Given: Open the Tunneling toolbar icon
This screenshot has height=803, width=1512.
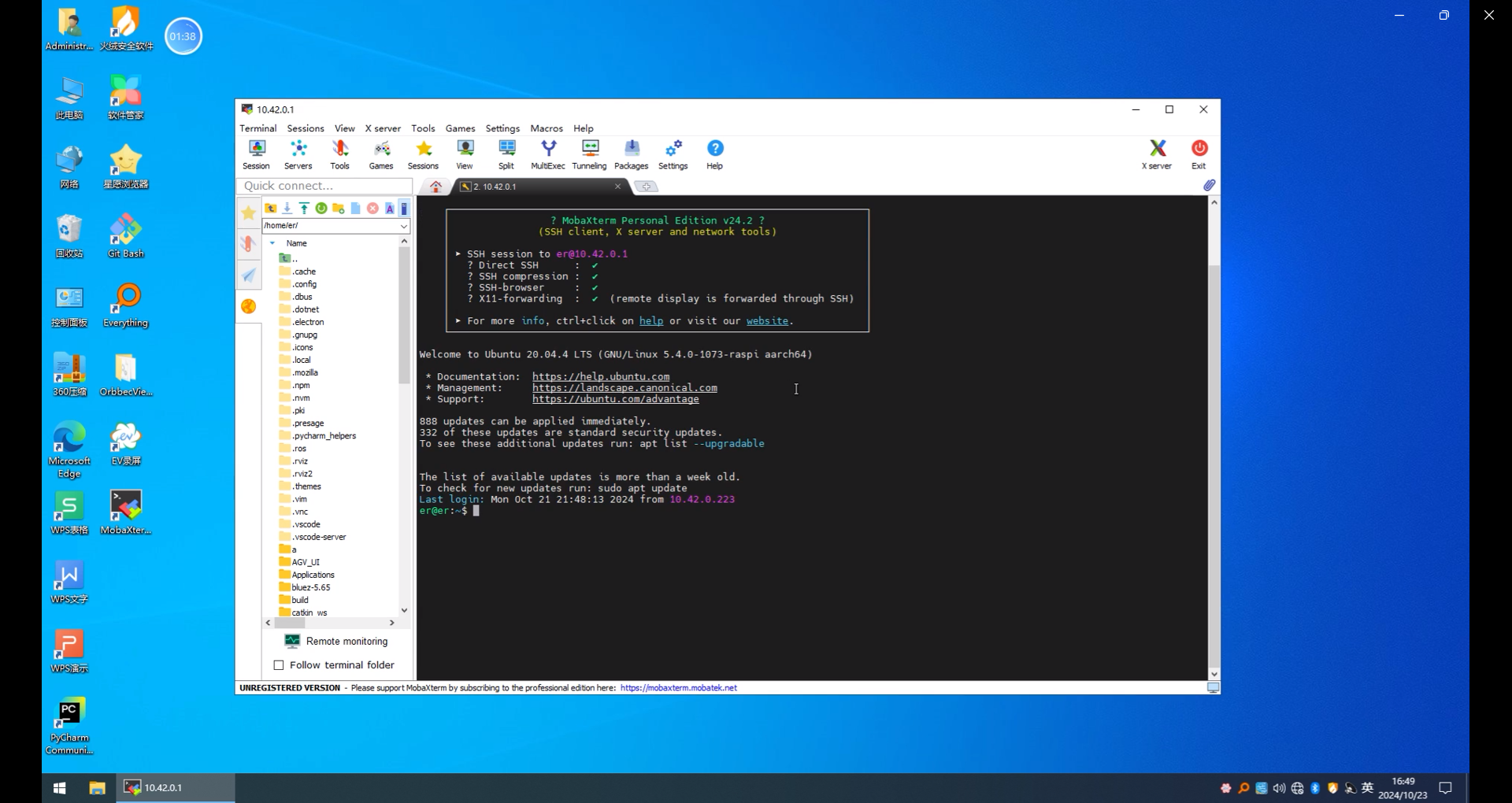Looking at the screenshot, I should [590, 154].
